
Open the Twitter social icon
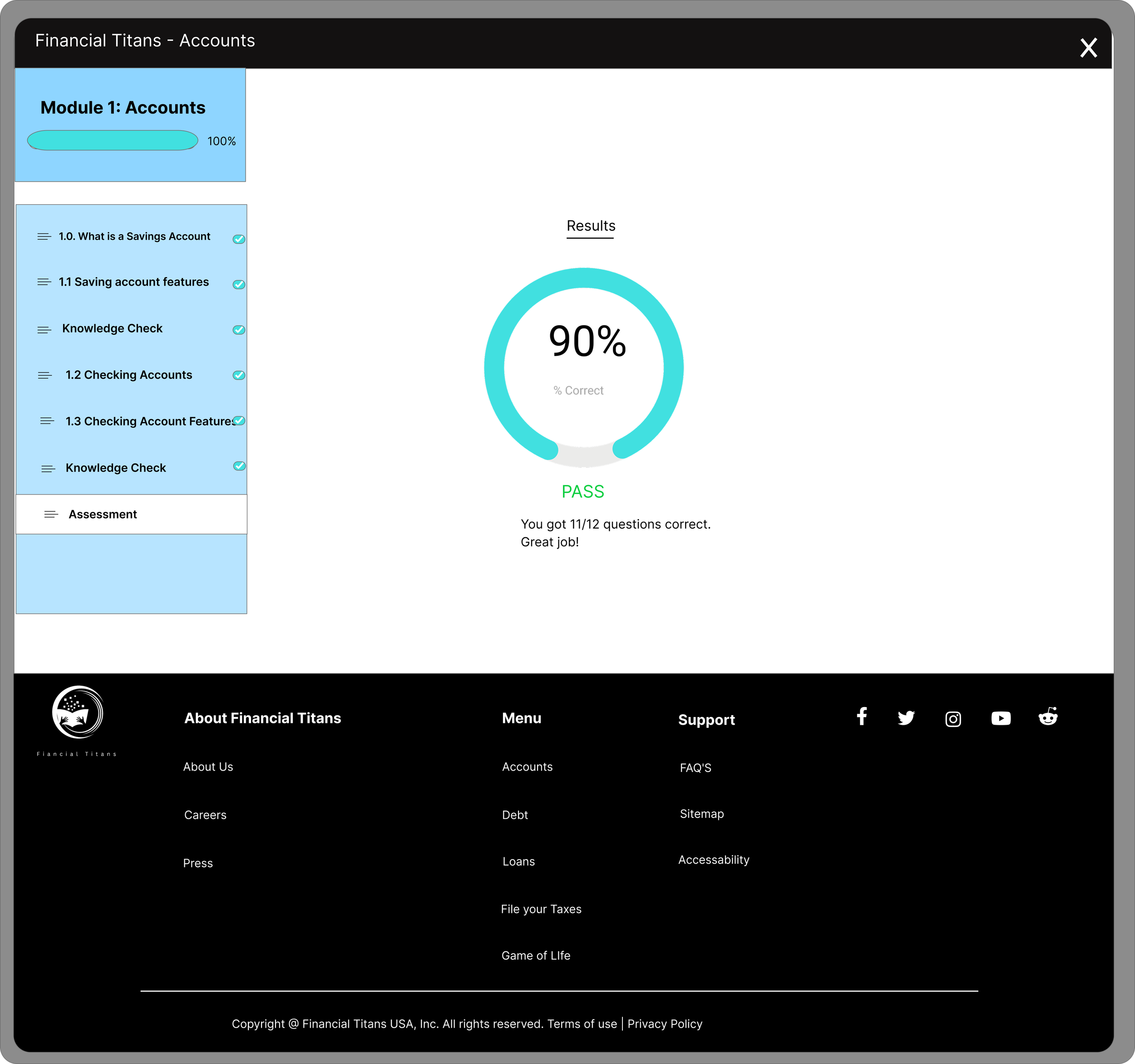tap(906, 718)
